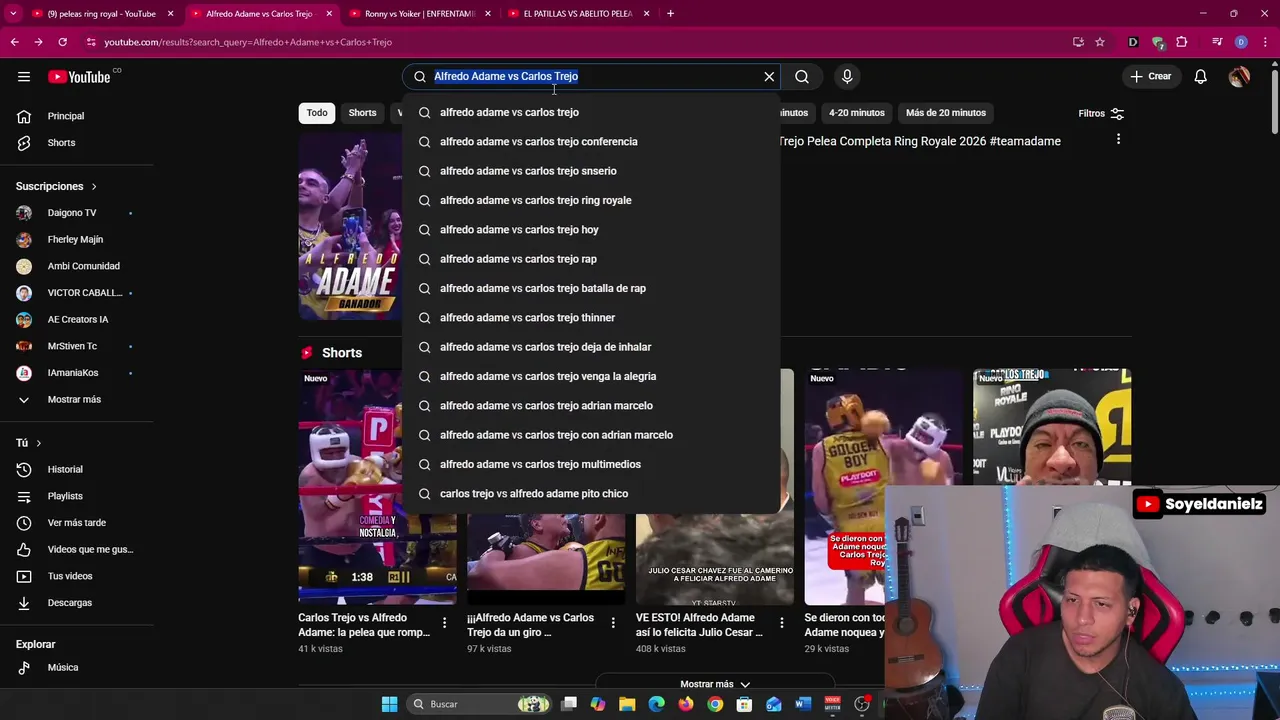Select the 4-20 minutos chip
Viewport: 1280px width, 720px height.
click(856, 113)
